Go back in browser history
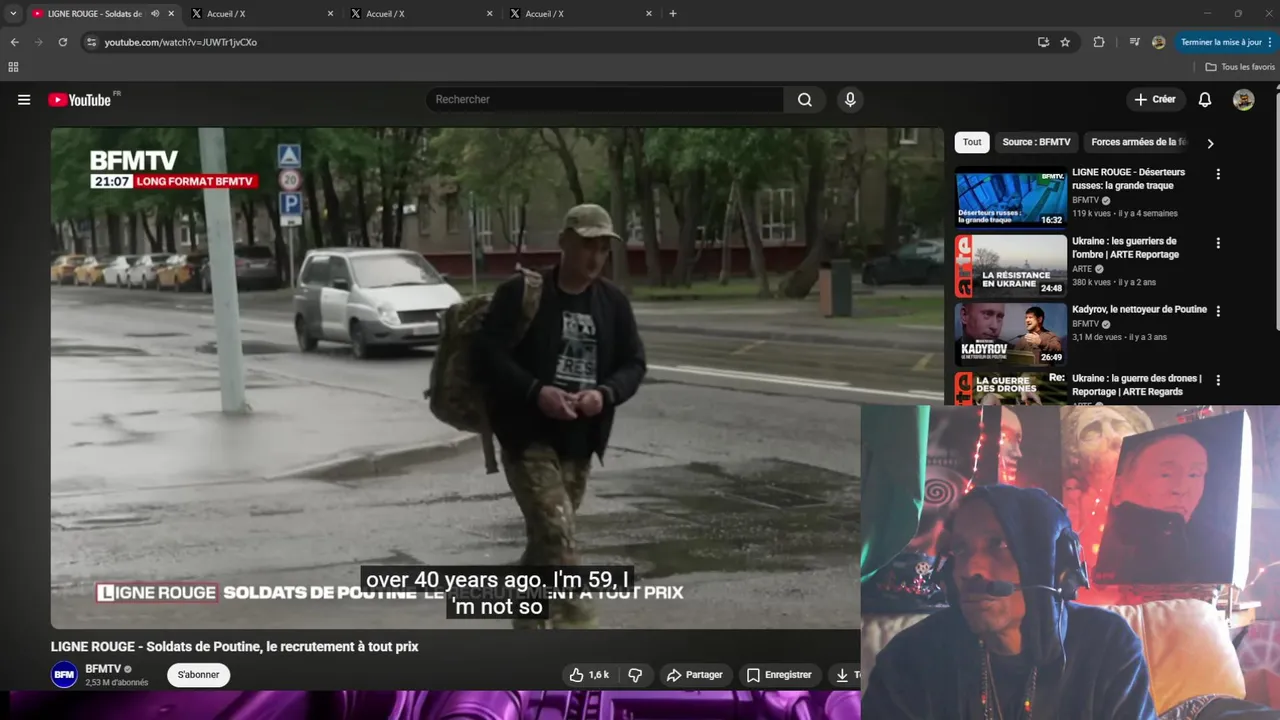 tap(14, 42)
